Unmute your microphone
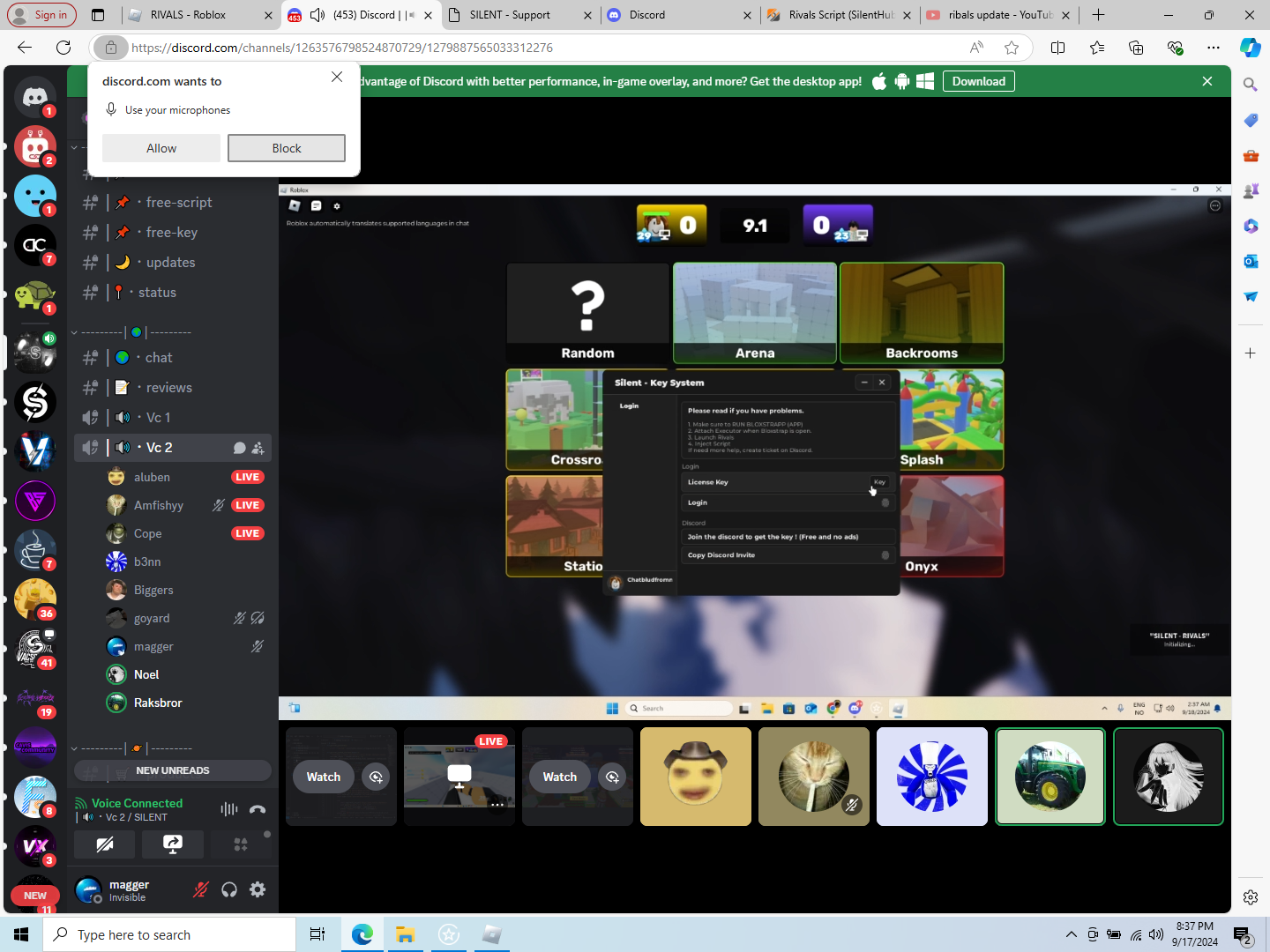This screenshot has height=952, width=1270. (x=201, y=889)
